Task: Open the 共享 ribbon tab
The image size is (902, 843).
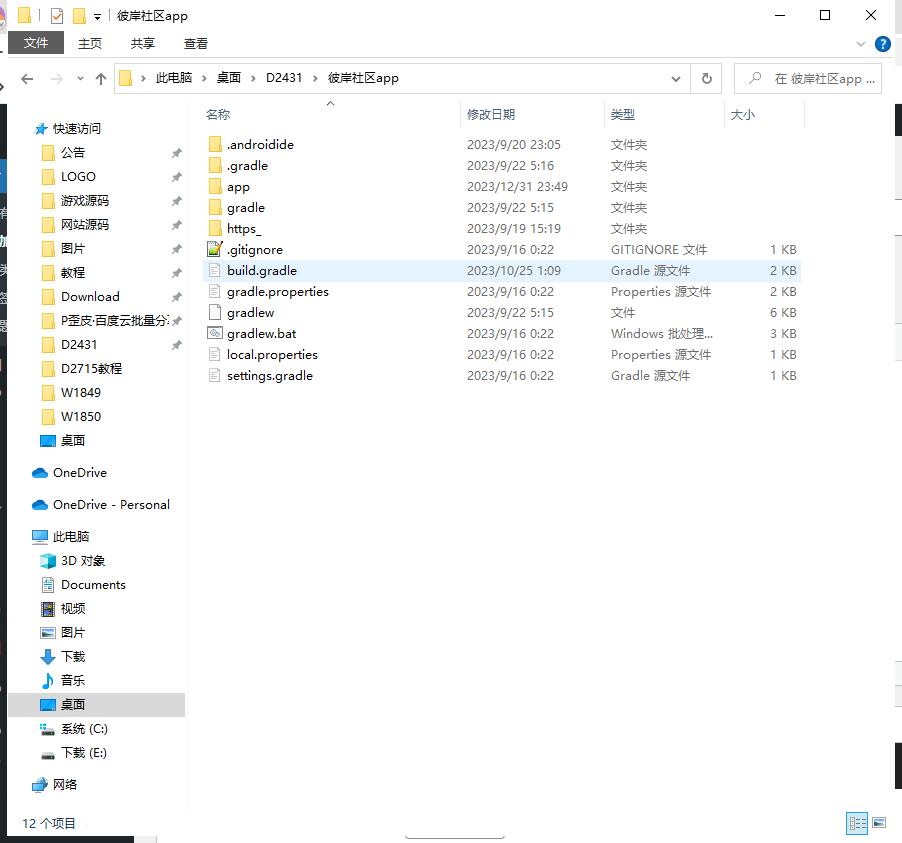Action: tap(143, 43)
